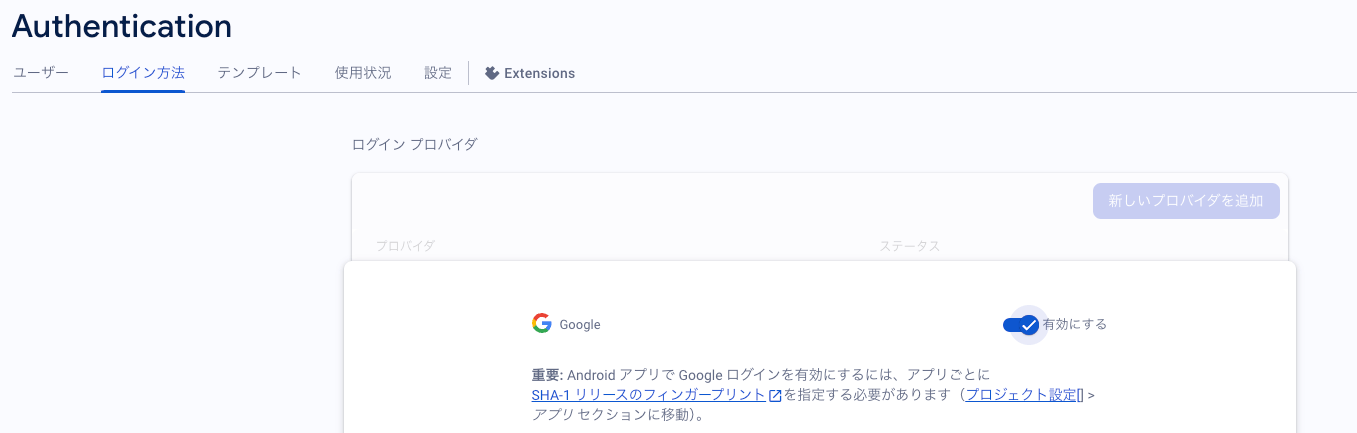Click the 有効にする toggle label
The height and width of the screenshot is (433, 1357).
1074,324
